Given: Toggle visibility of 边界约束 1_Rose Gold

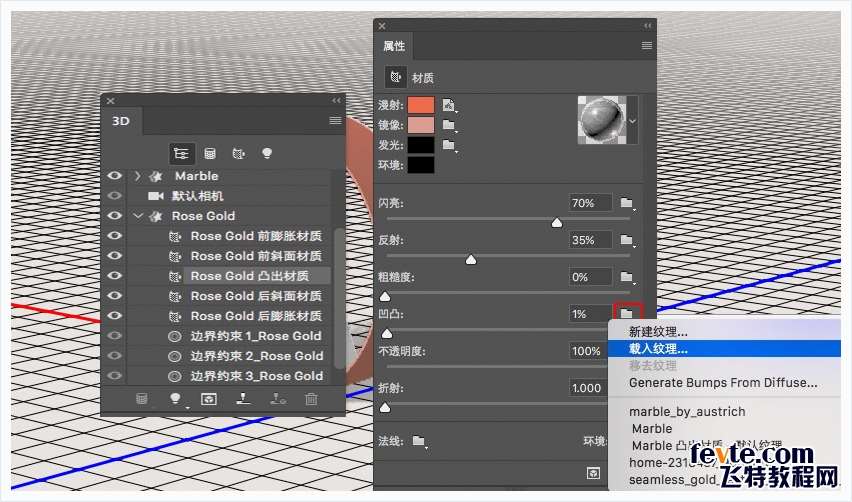Looking at the screenshot, I should coord(114,336).
